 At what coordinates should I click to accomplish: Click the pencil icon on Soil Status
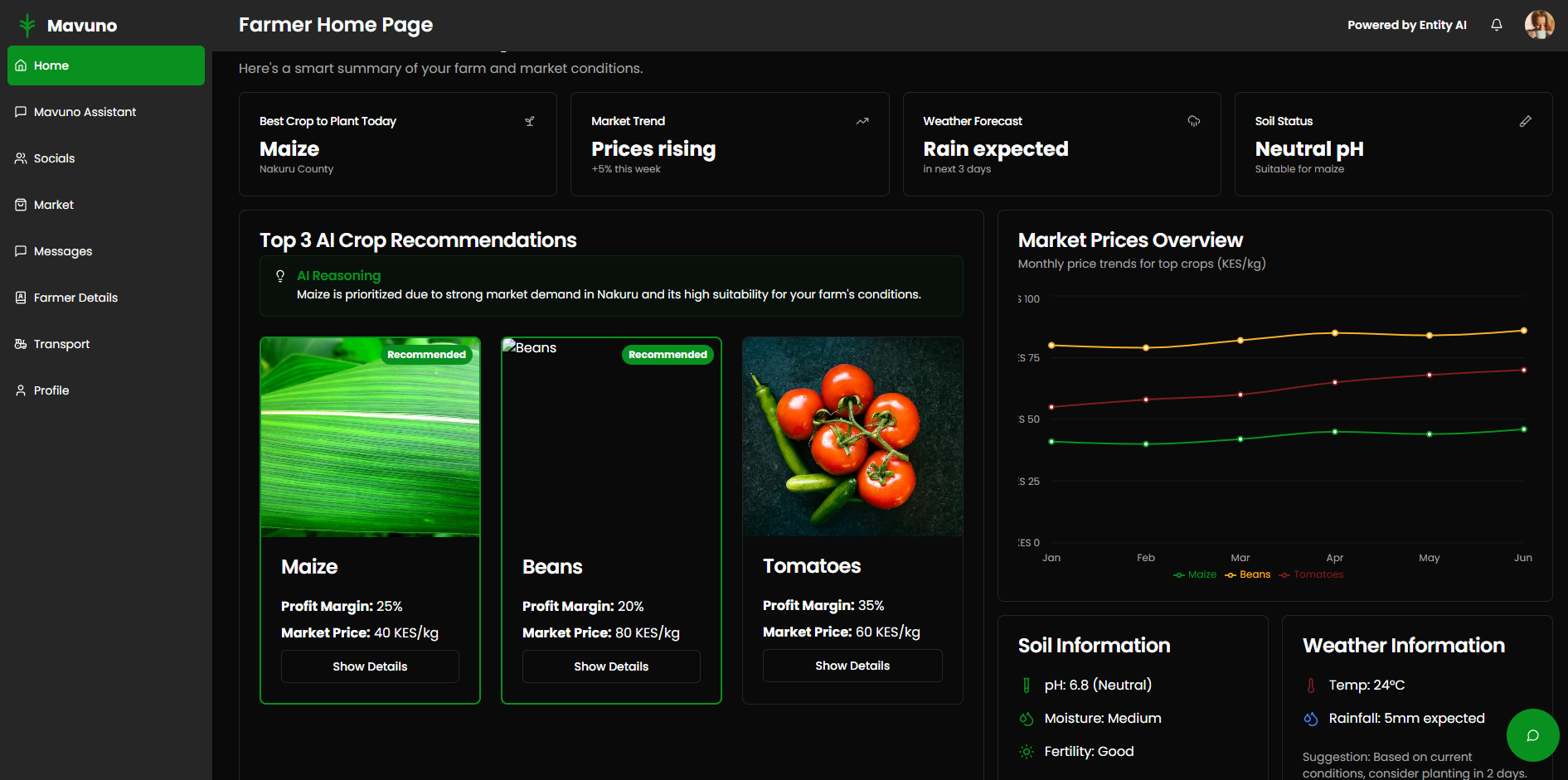(1525, 121)
